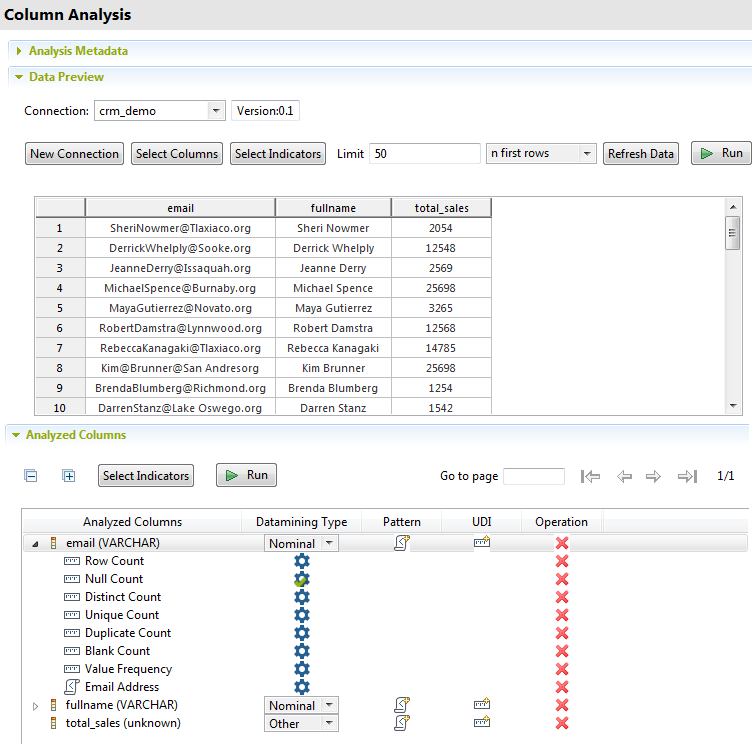Go to the first page arrow

pyautogui.click(x=591, y=476)
